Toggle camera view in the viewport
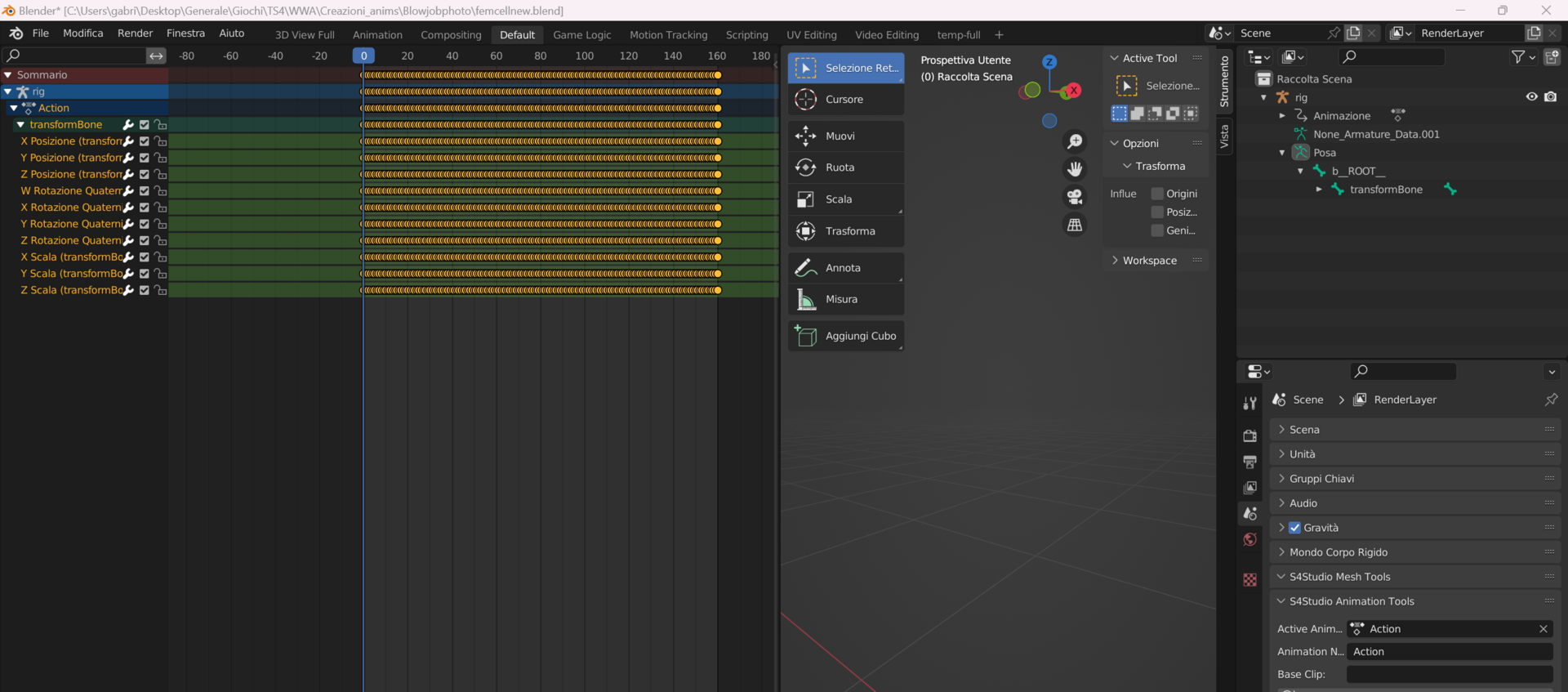 tap(1075, 197)
